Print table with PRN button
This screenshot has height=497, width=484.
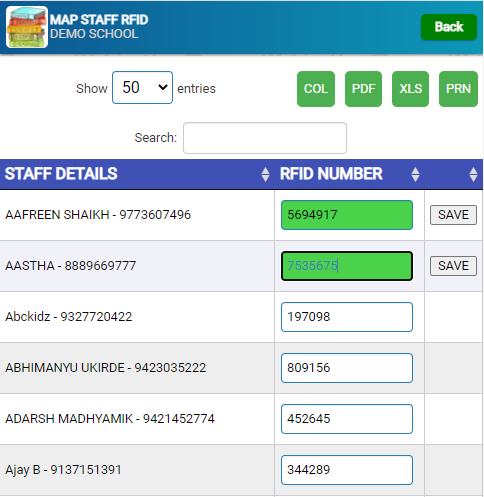458,89
